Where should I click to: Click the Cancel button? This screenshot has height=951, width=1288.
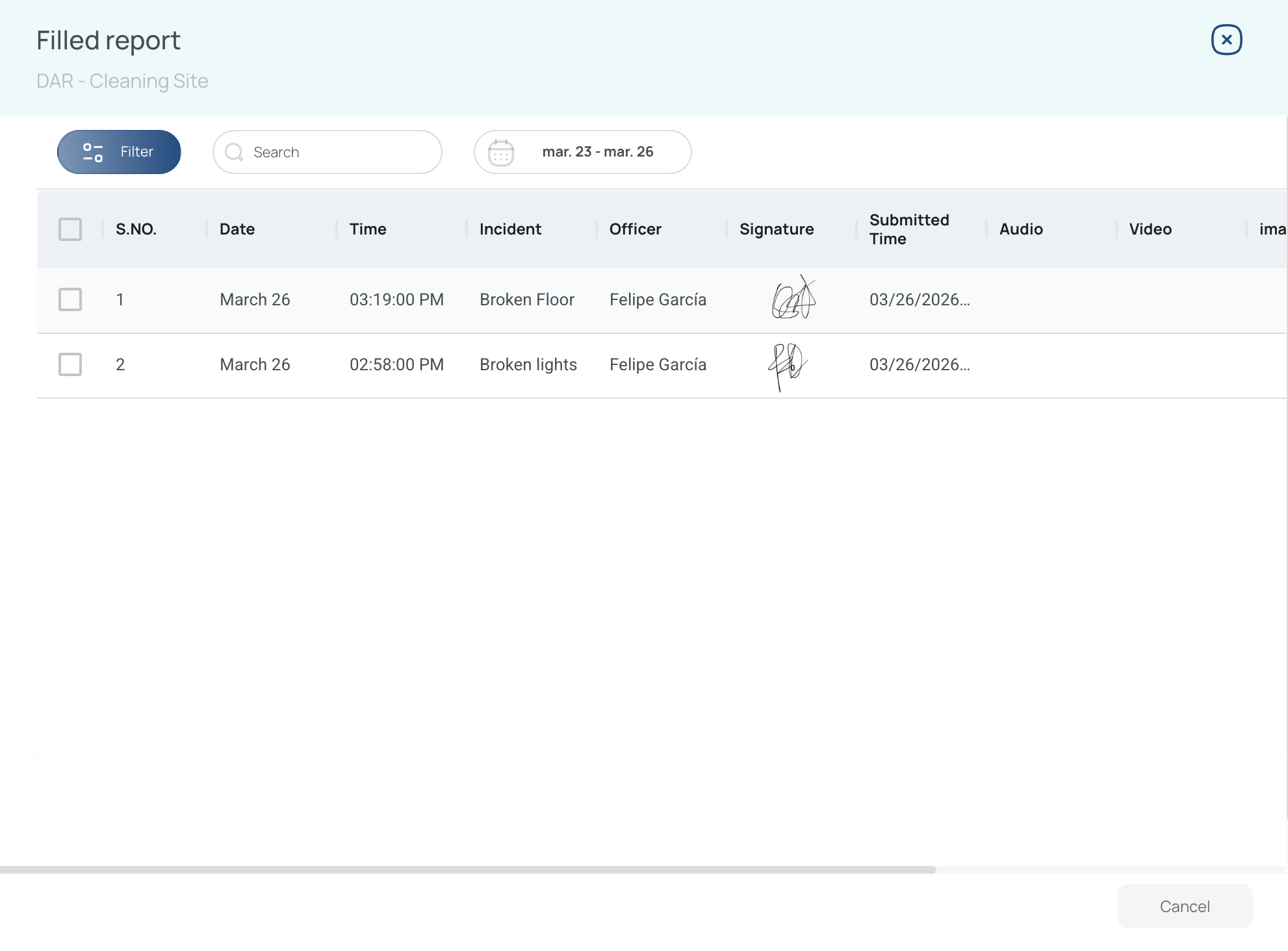[1184, 906]
